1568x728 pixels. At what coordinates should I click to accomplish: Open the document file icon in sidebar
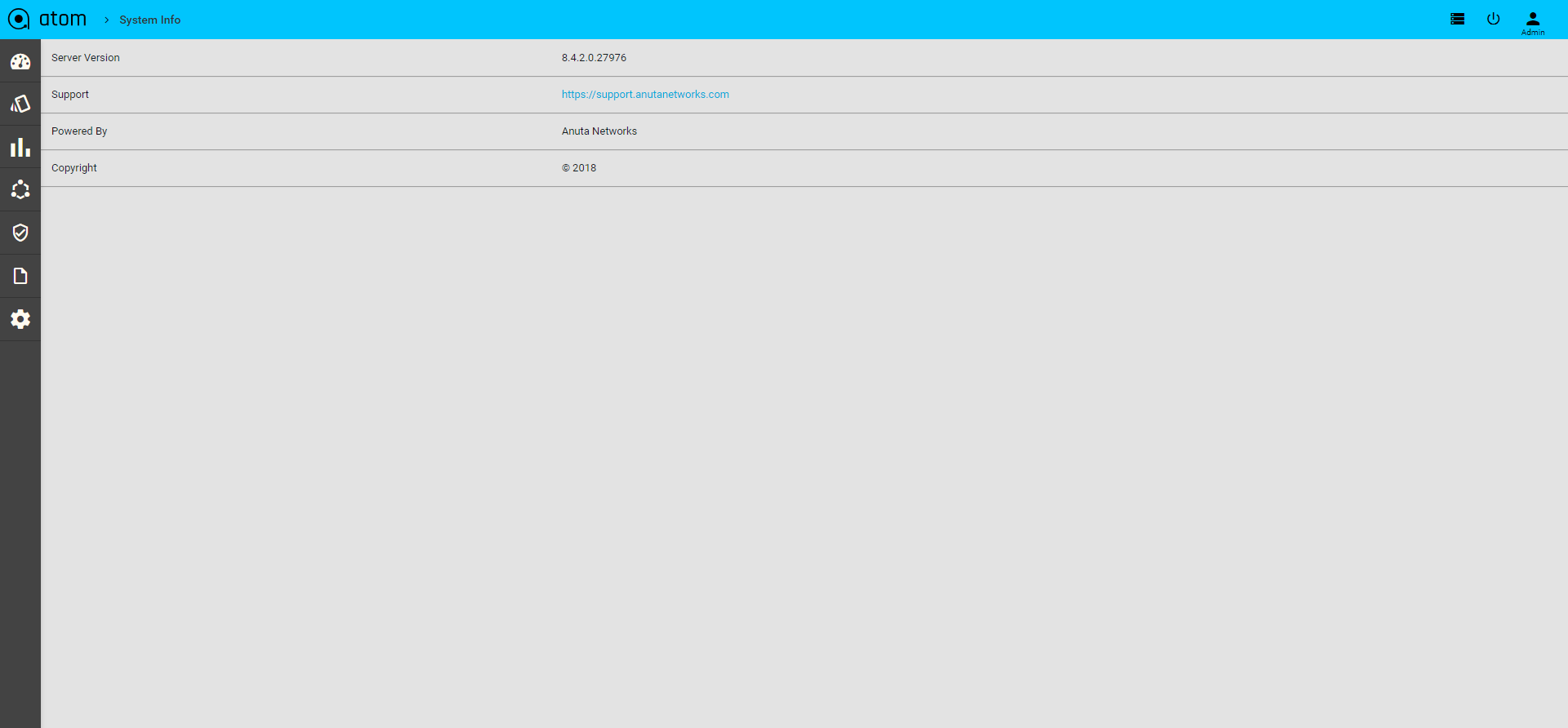(20, 276)
